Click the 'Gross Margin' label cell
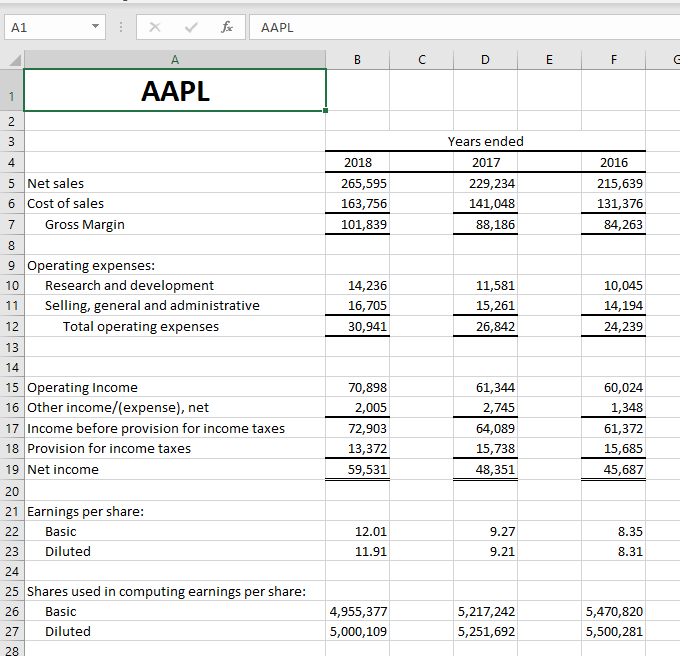 coord(175,224)
